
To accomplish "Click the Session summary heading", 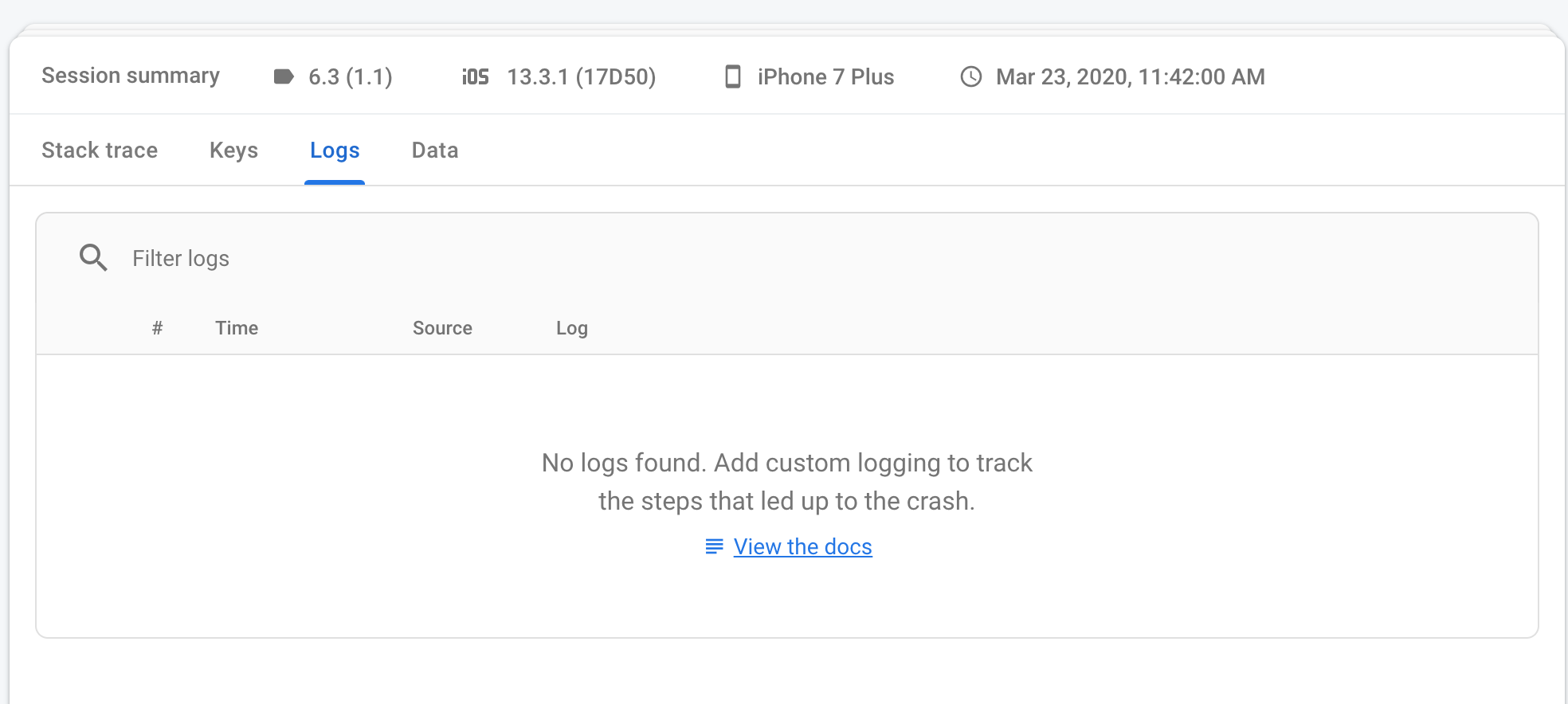I will coord(131,76).
